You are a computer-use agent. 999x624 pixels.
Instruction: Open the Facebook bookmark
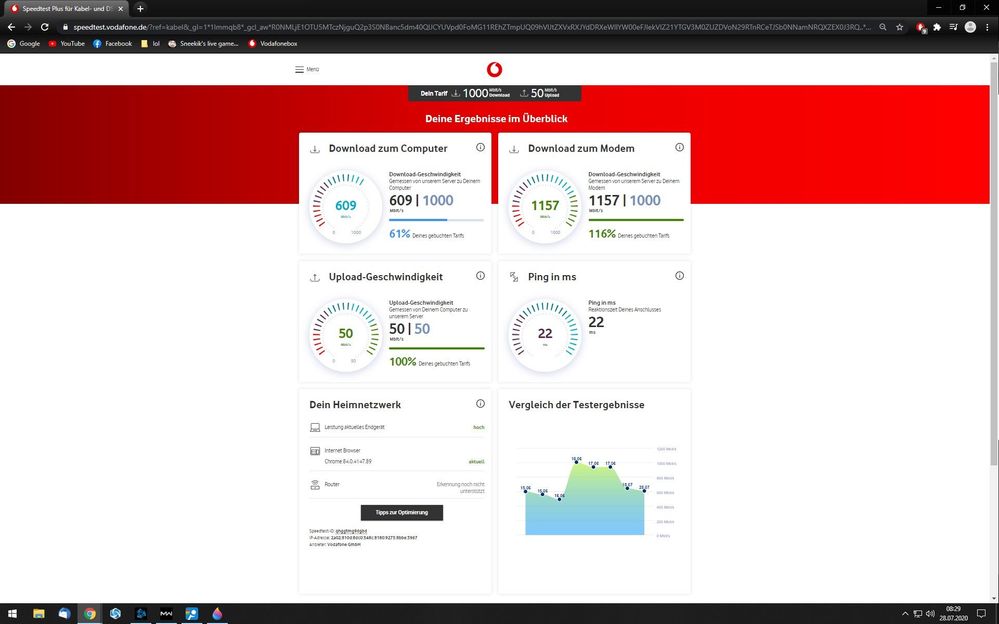(113, 43)
